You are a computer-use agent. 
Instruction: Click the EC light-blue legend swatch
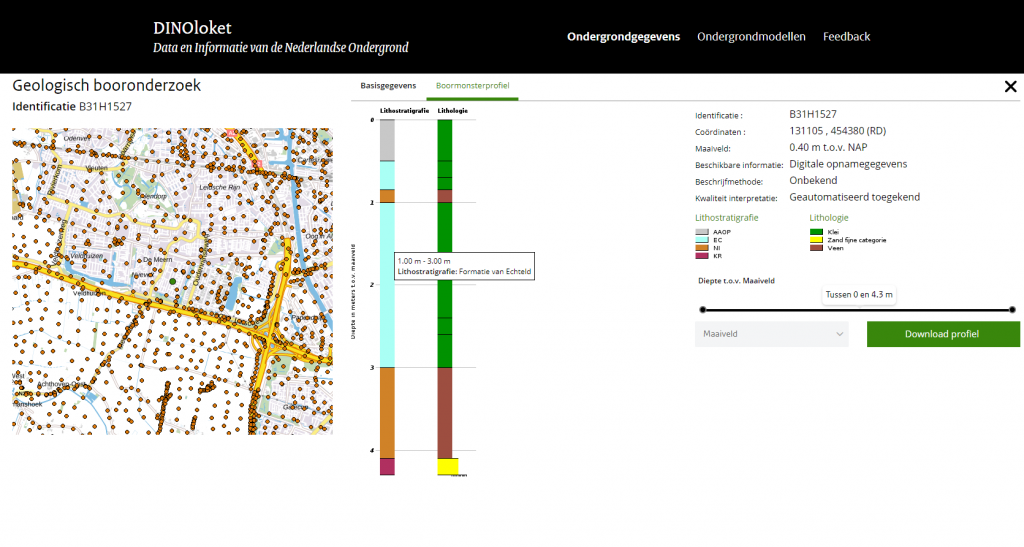(x=702, y=240)
